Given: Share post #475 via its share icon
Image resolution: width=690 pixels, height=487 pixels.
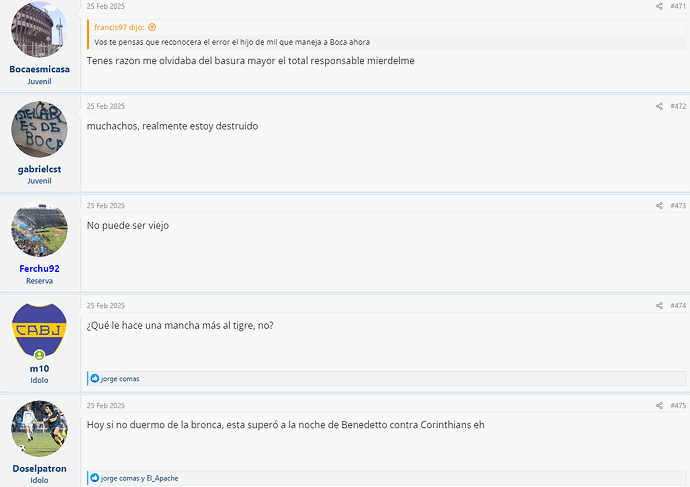Looking at the screenshot, I should pos(659,405).
